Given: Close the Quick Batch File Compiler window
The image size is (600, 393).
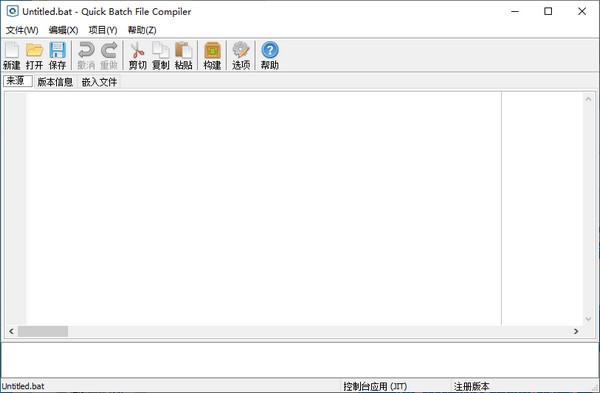Looking at the screenshot, I should [582, 11].
